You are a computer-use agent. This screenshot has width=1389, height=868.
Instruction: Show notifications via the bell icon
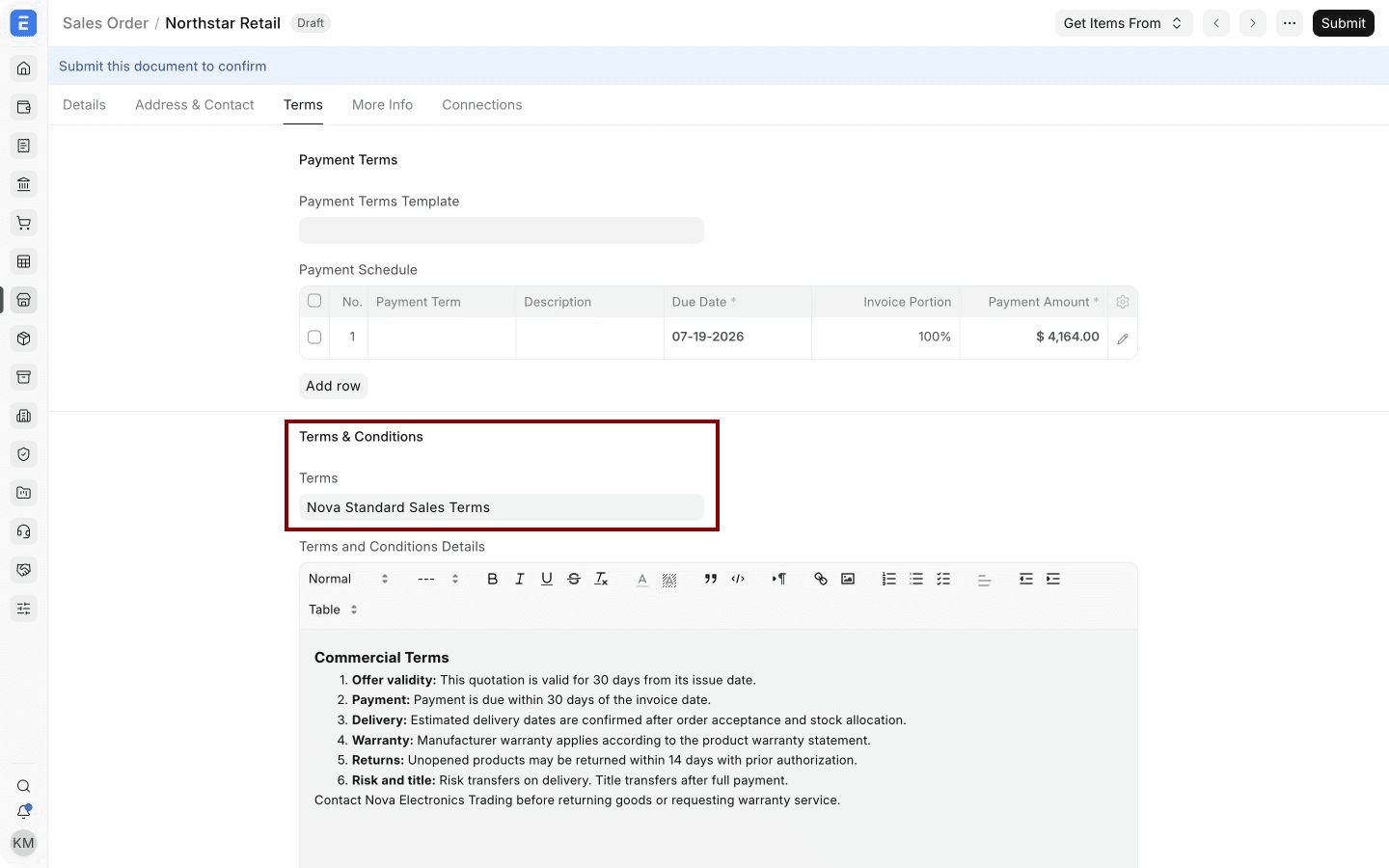24,812
